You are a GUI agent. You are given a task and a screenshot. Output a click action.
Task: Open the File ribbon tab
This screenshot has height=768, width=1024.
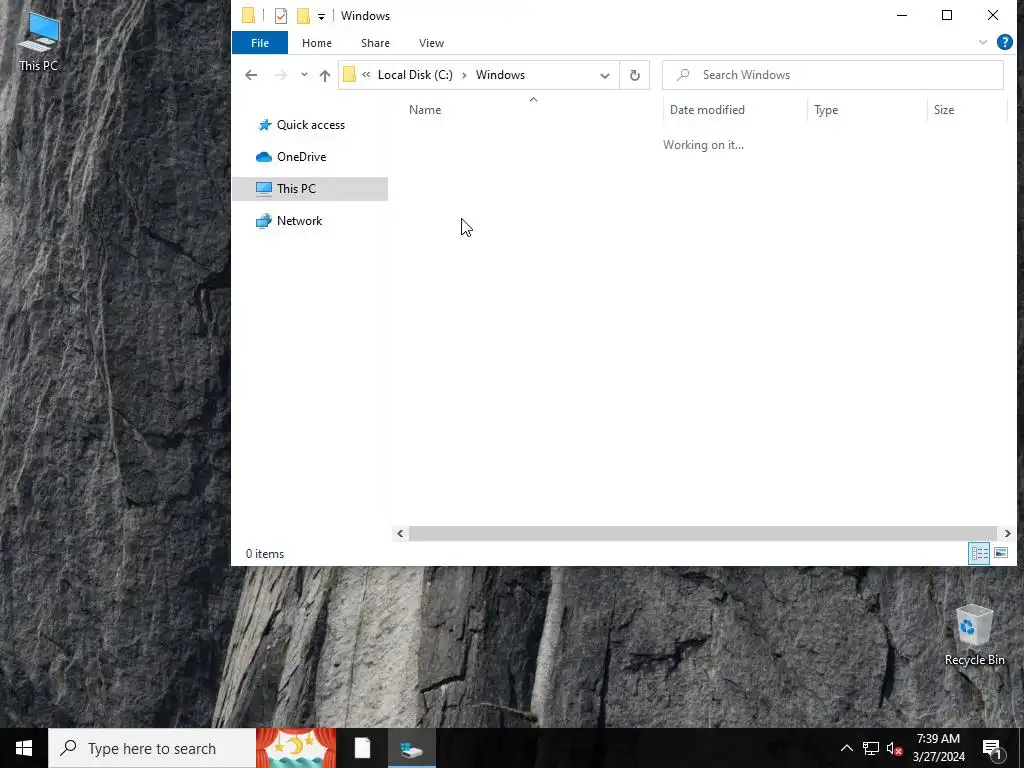[260, 43]
